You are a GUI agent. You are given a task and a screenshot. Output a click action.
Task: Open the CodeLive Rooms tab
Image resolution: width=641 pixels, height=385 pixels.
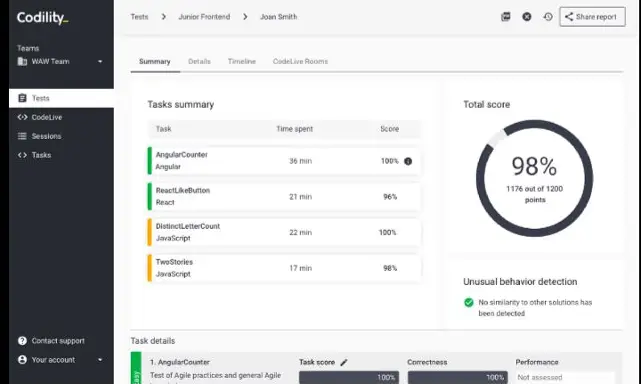(x=300, y=61)
